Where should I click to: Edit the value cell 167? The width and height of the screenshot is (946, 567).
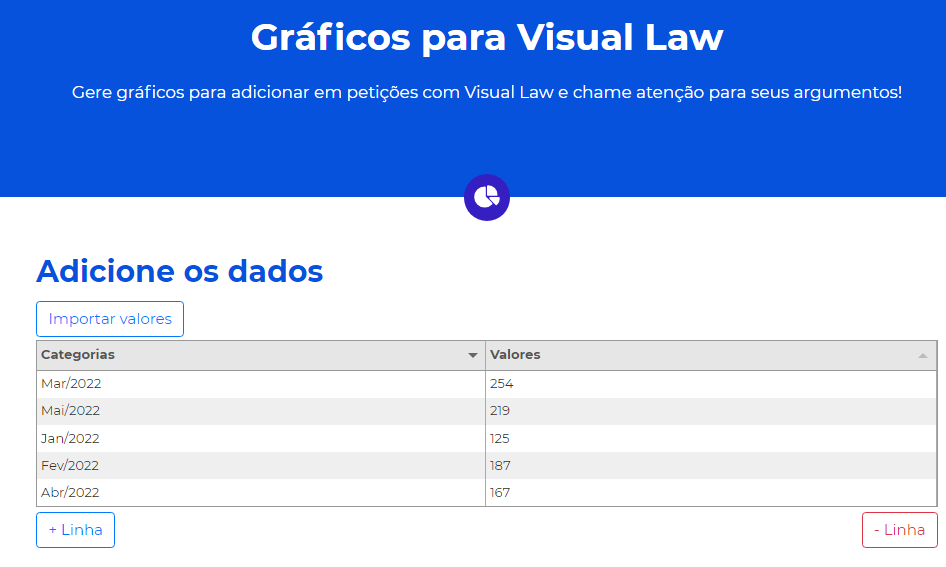click(x=711, y=493)
